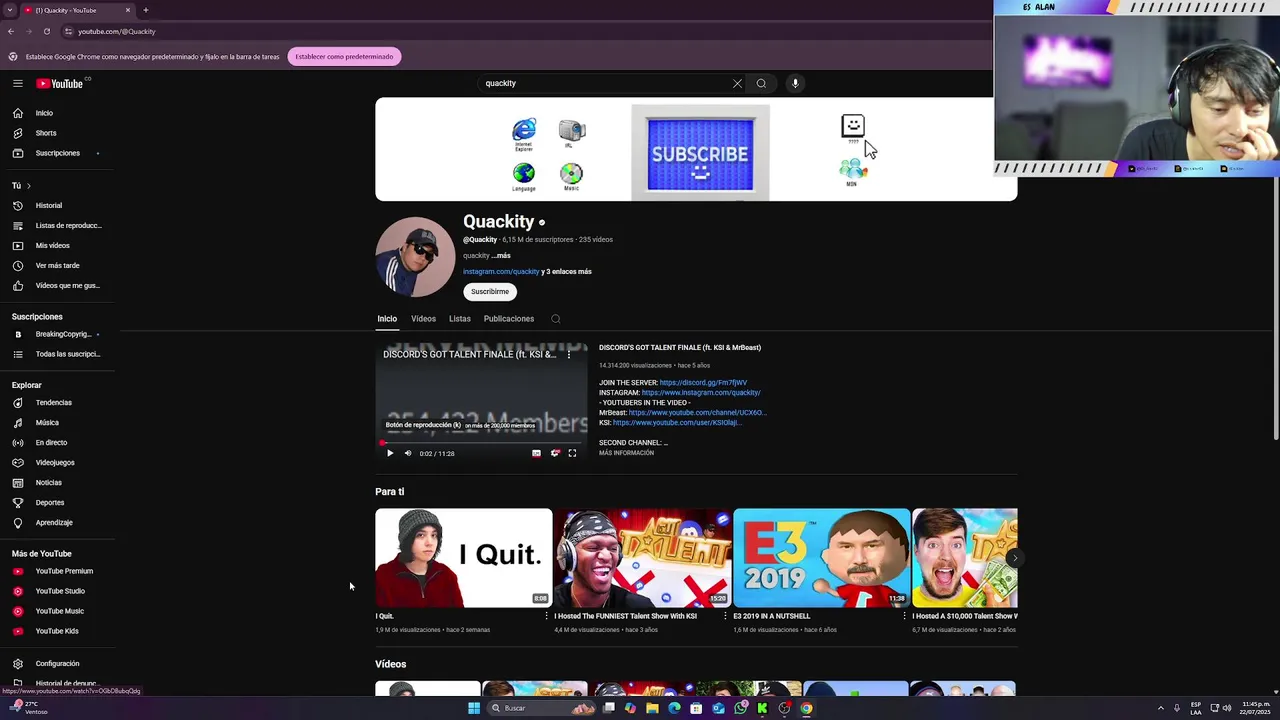Click the browser address bar
Screen dimensions: 1280x720
(x=525, y=31)
